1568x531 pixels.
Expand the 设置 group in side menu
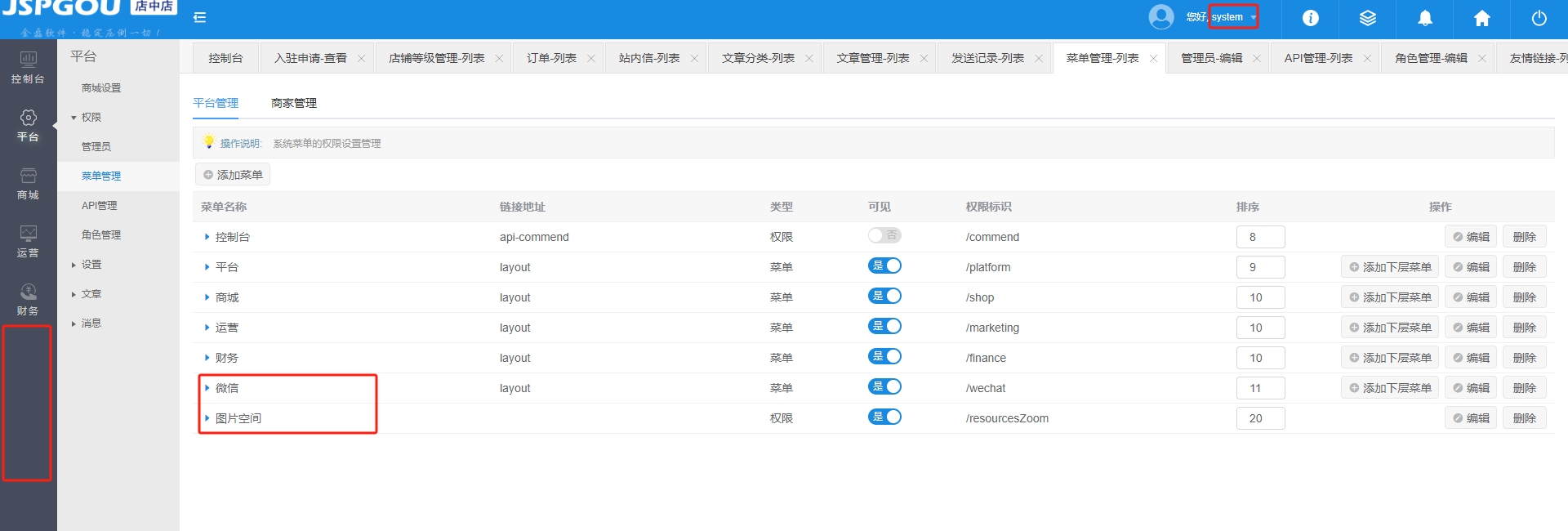pyautogui.click(x=91, y=265)
